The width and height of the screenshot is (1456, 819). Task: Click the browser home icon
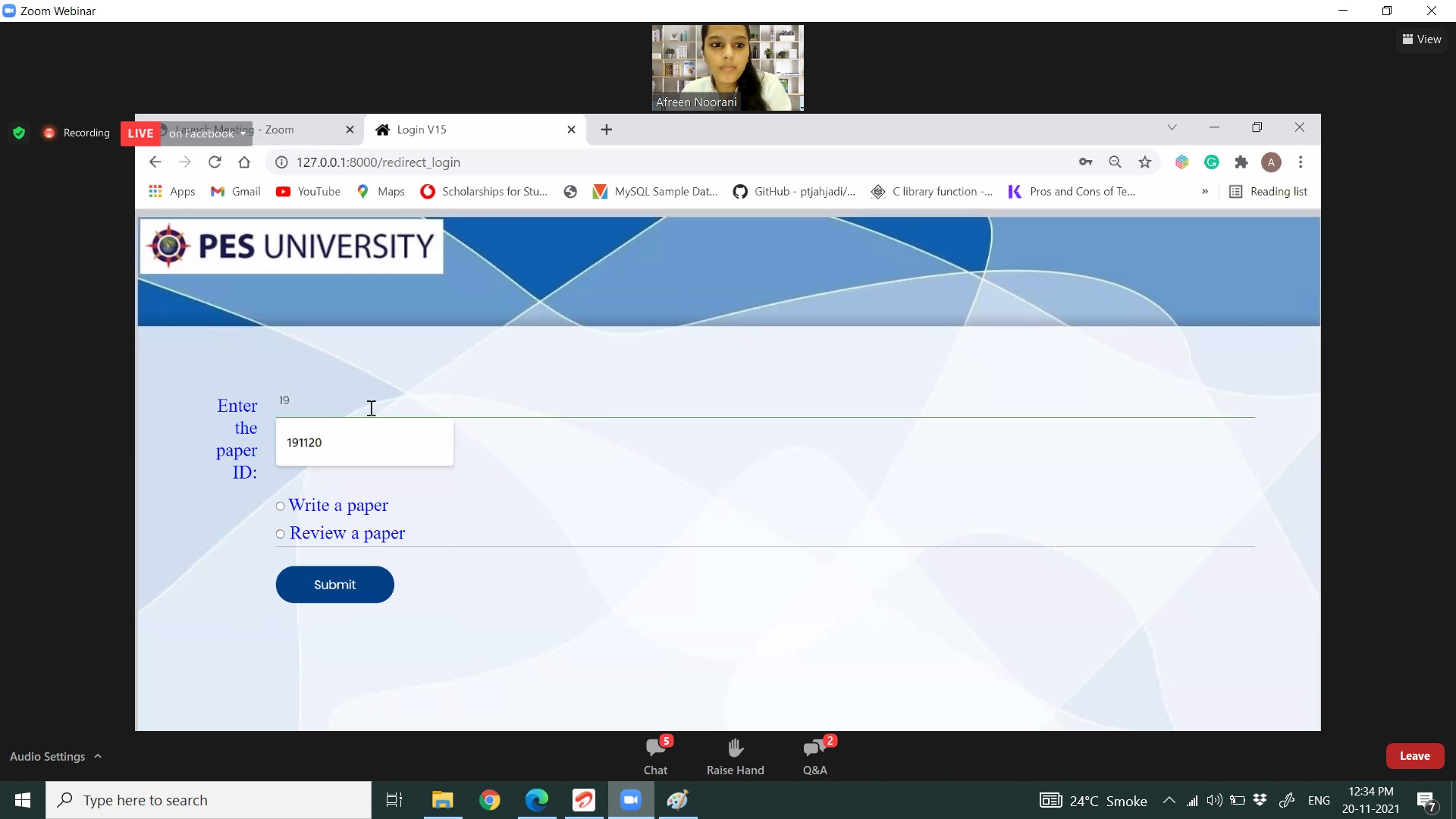[244, 162]
